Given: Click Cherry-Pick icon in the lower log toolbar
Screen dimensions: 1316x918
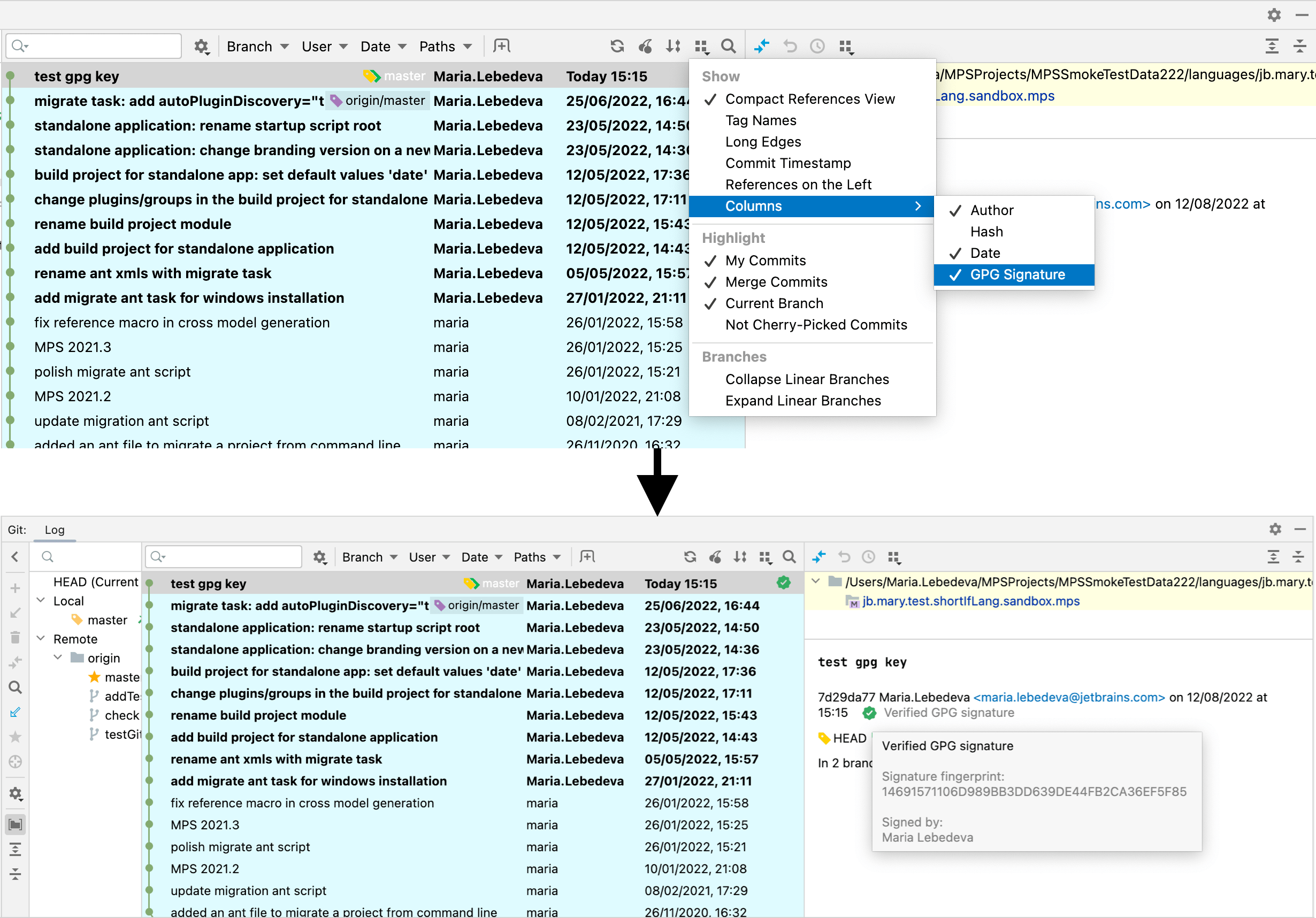Looking at the screenshot, I should 715,556.
